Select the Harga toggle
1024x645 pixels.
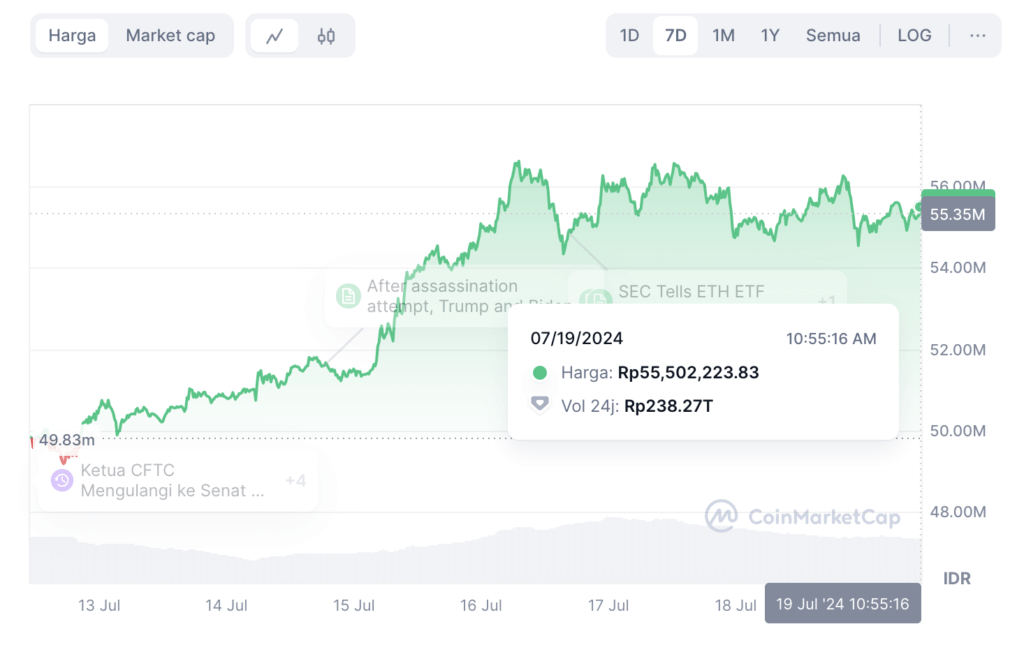[72, 35]
